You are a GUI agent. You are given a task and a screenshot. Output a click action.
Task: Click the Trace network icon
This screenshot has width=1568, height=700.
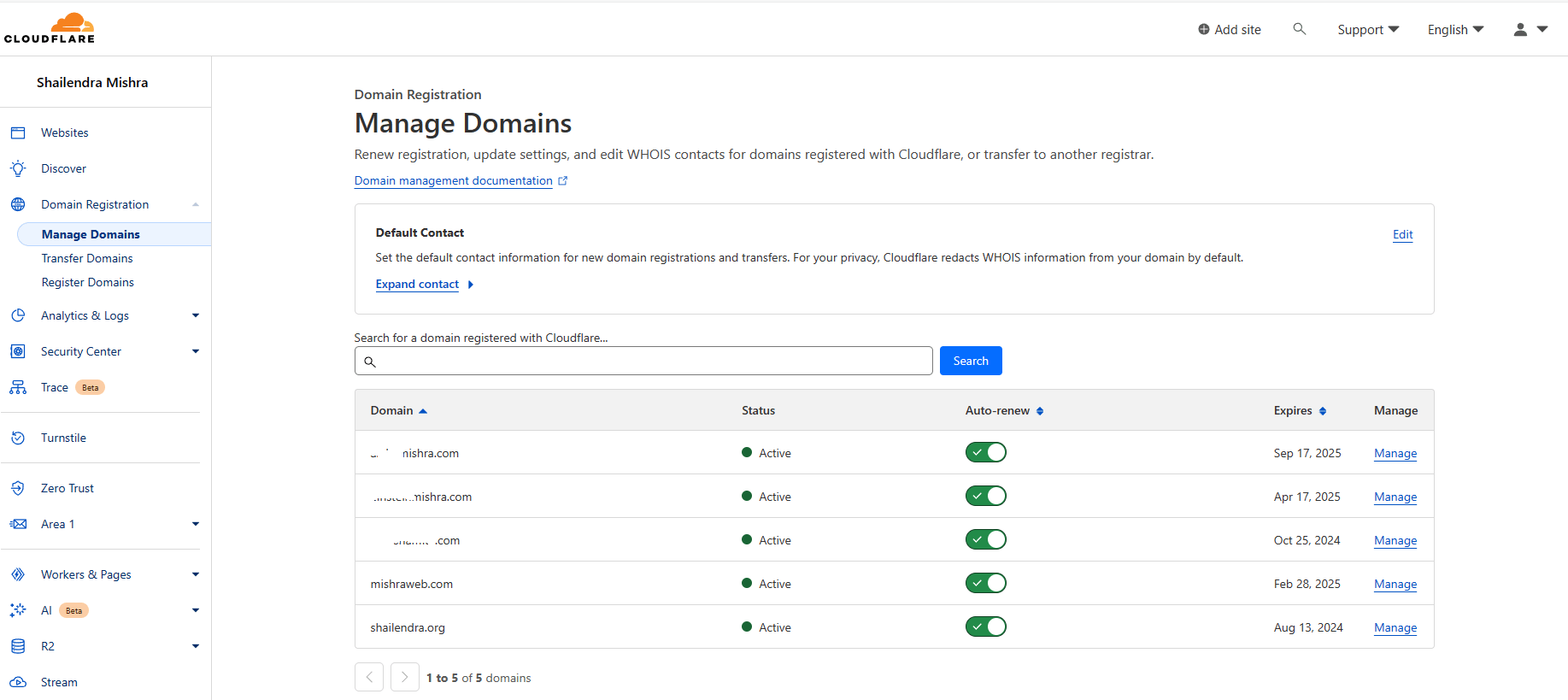pyautogui.click(x=18, y=387)
